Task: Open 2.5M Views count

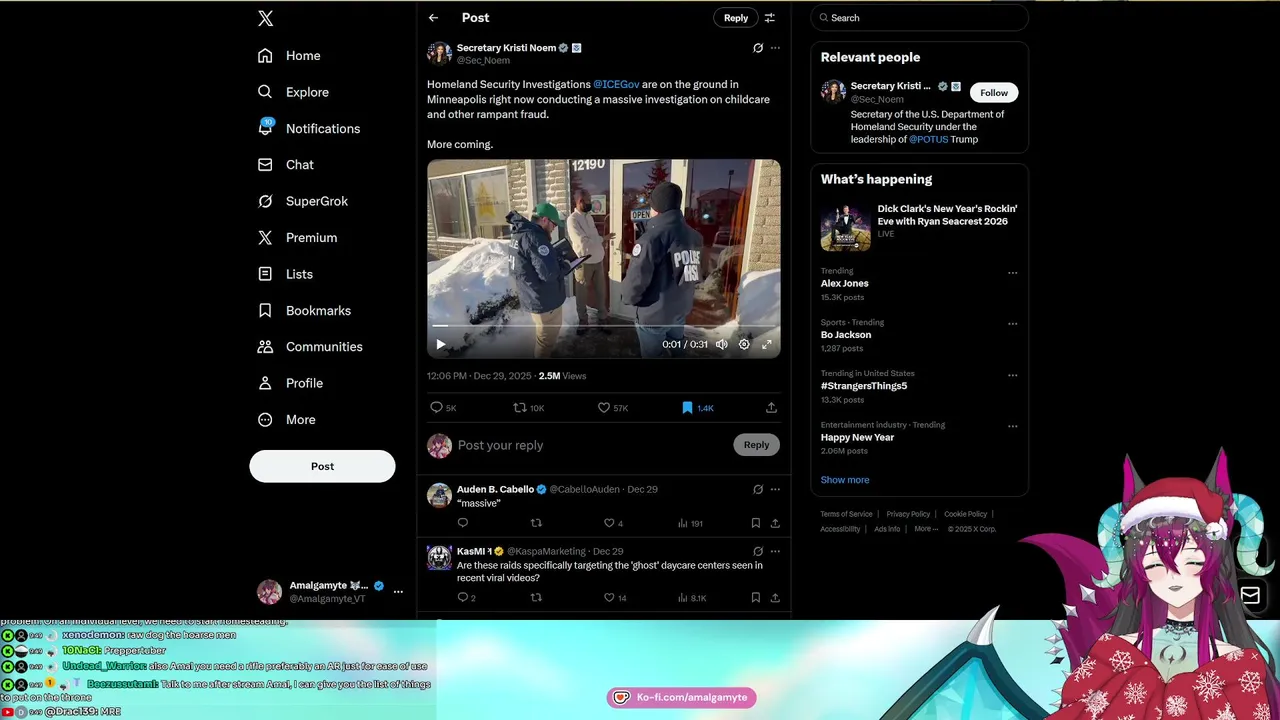Action: click(x=562, y=376)
